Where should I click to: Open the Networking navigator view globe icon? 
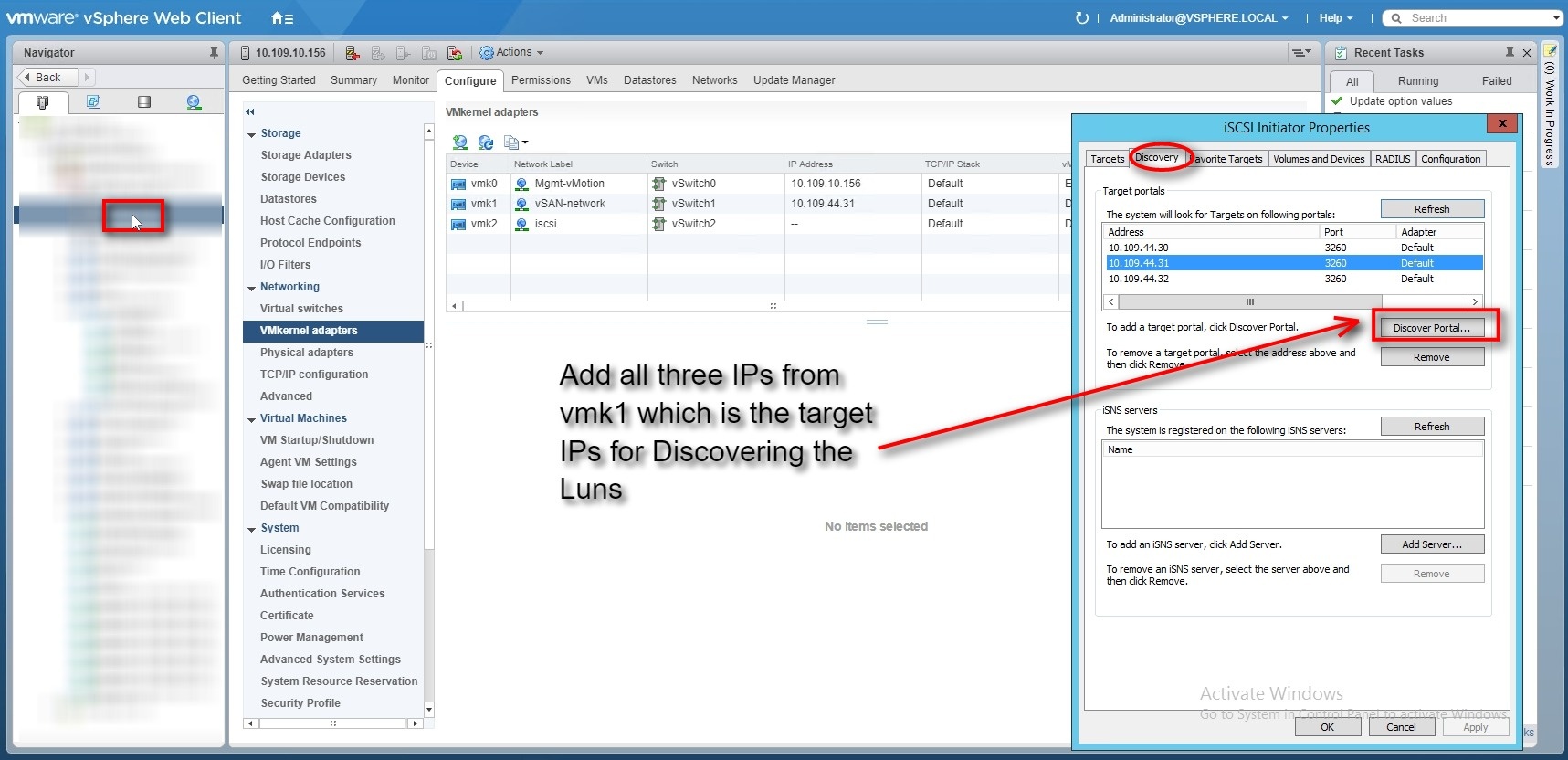pos(194,102)
